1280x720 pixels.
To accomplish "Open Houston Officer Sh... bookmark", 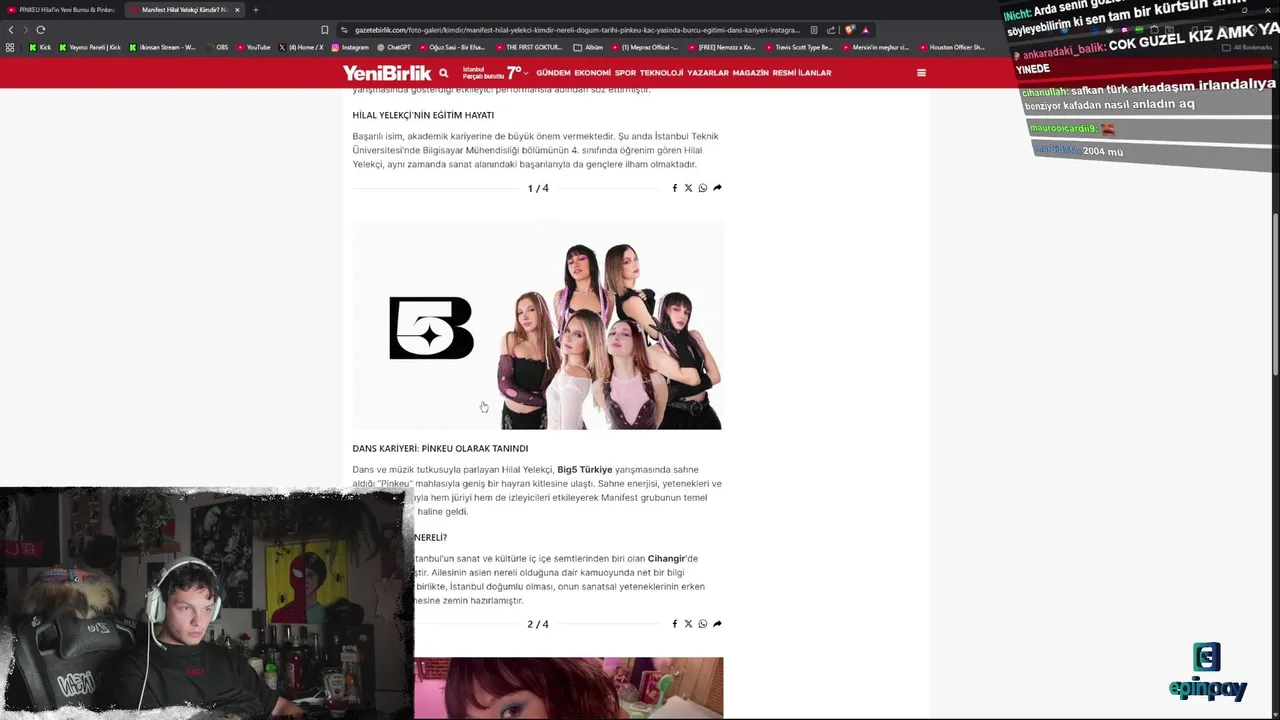I will pos(952,47).
